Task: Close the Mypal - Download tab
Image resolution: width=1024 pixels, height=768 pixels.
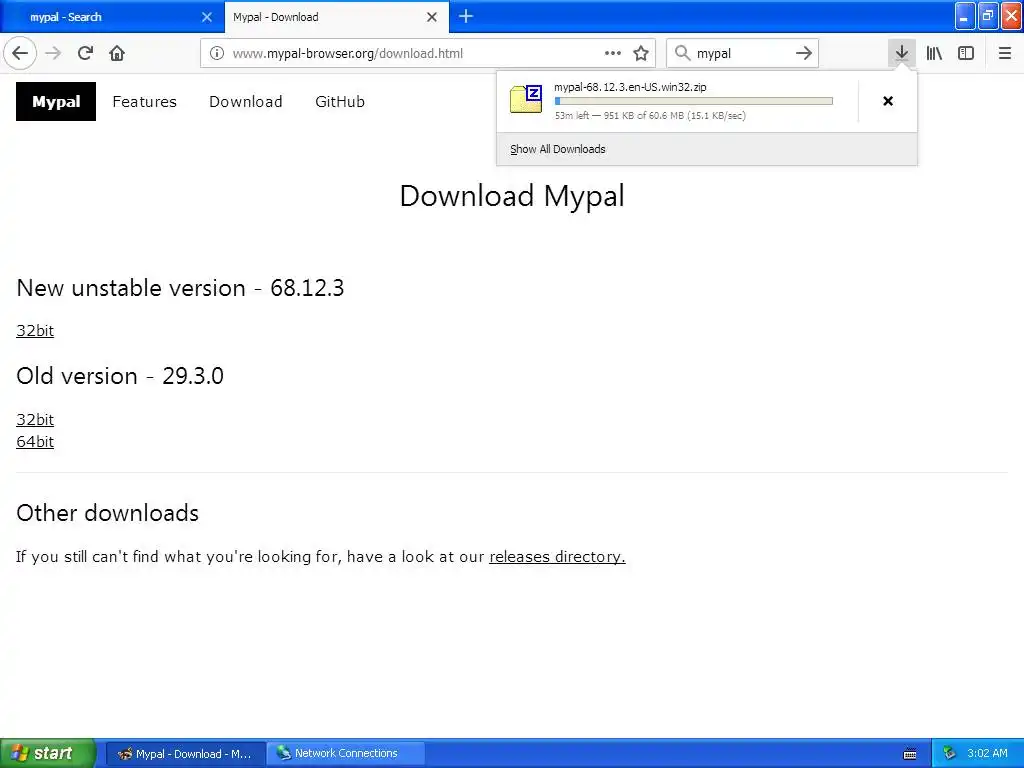Action: click(432, 17)
